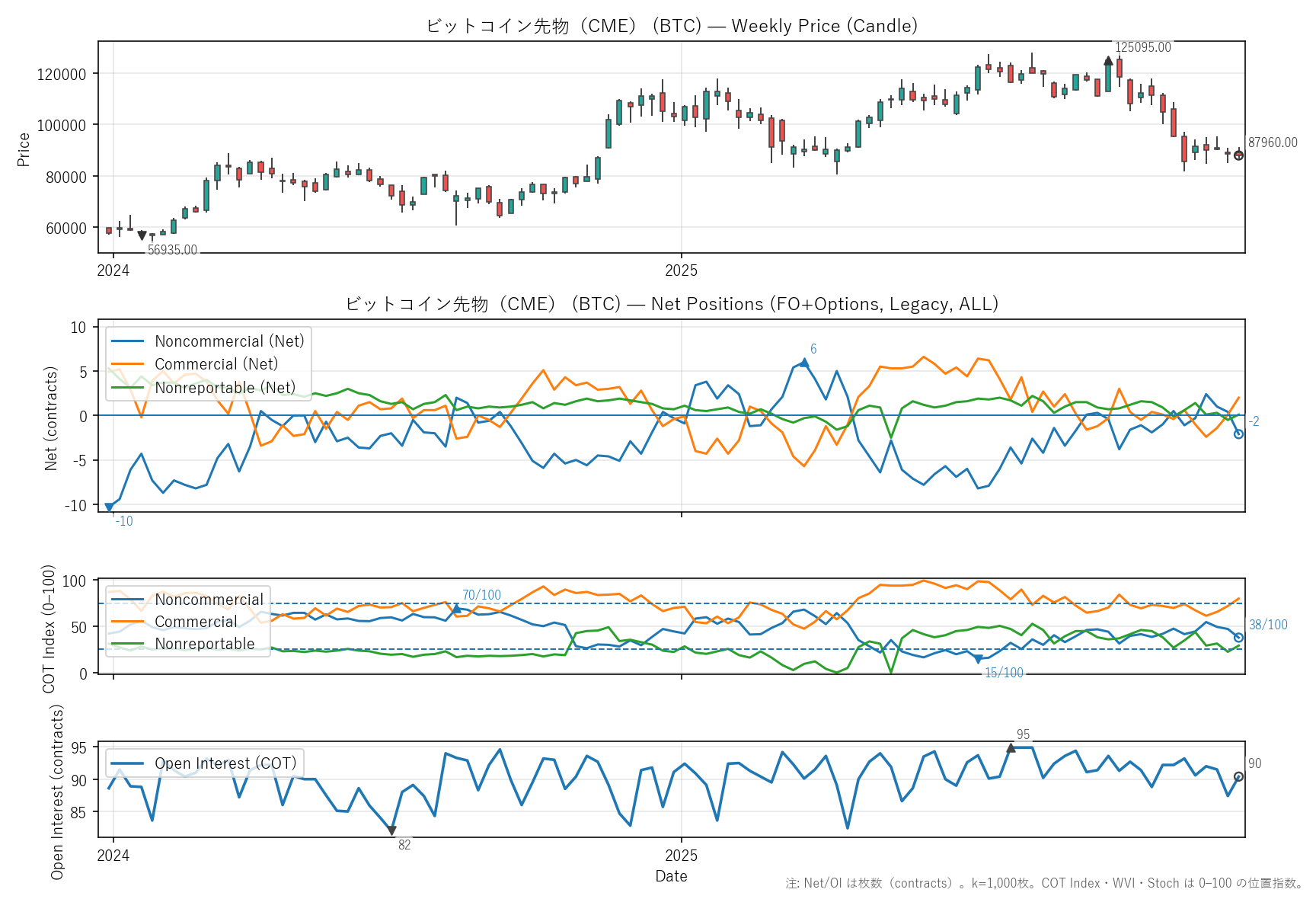
Task: Click the Noncommercial net peak marker labeled 6
Action: point(803,363)
